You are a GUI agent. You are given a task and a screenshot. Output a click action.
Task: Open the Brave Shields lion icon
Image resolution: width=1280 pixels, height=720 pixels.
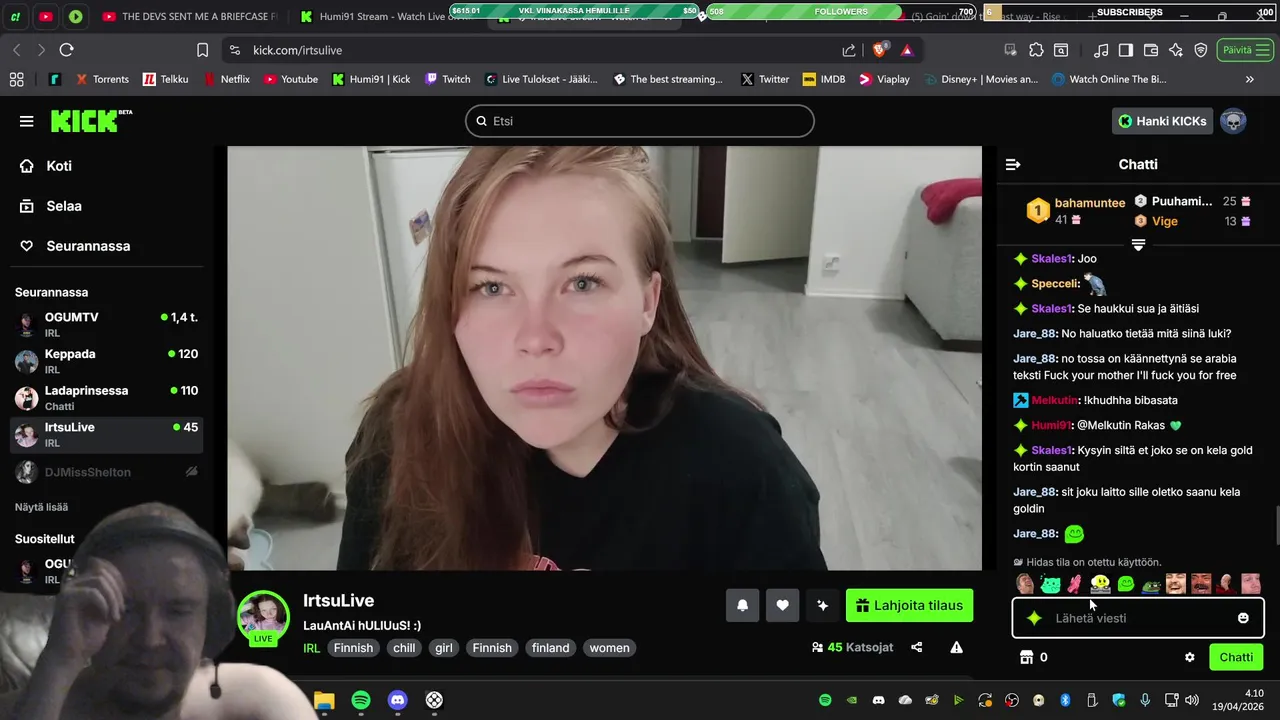pyautogui.click(x=880, y=50)
